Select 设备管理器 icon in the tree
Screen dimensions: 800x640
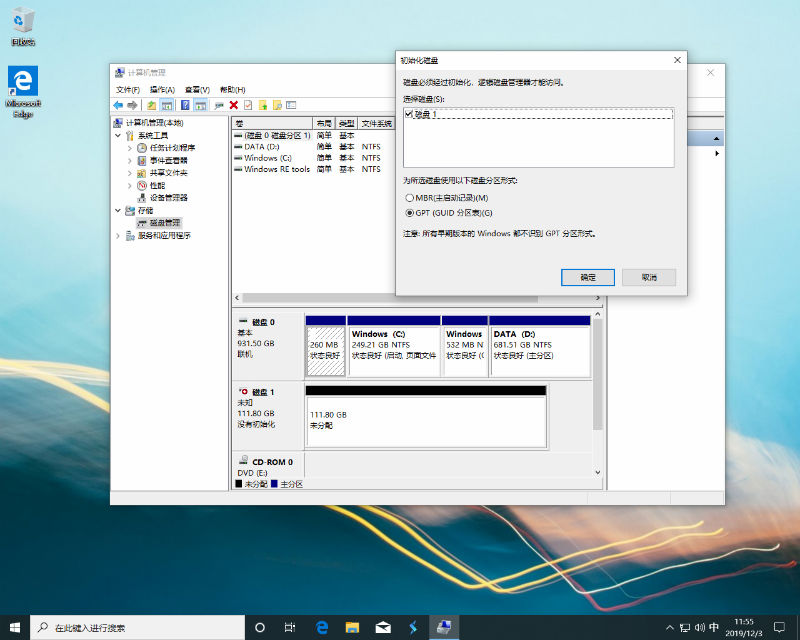[x=142, y=198]
